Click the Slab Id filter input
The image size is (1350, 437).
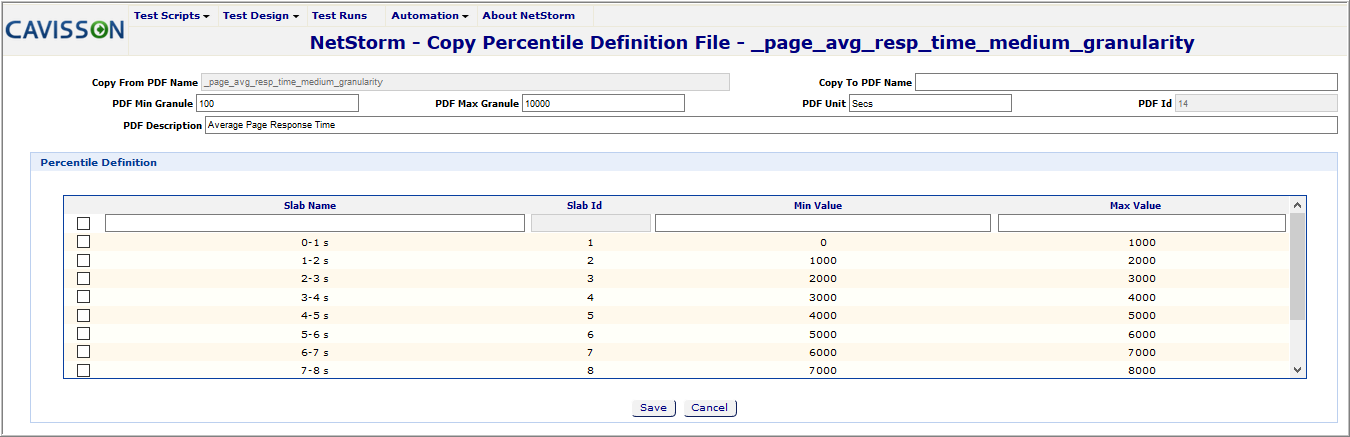[591, 223]
